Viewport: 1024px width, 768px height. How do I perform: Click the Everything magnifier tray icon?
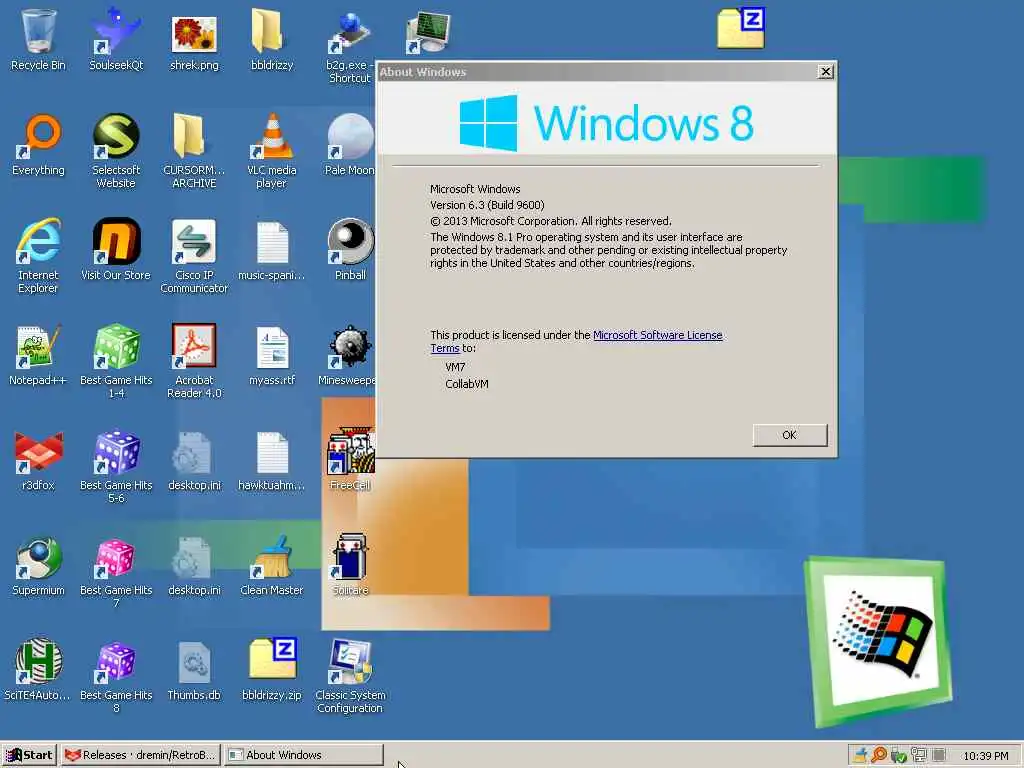pos(879,756)
